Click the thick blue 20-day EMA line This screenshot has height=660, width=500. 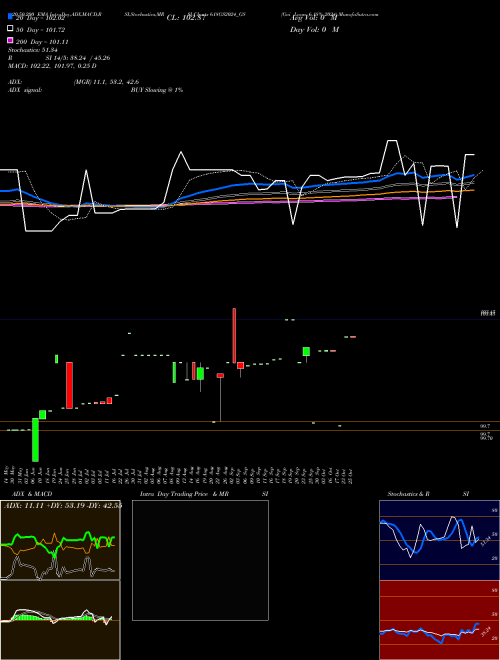coord(236,185)
